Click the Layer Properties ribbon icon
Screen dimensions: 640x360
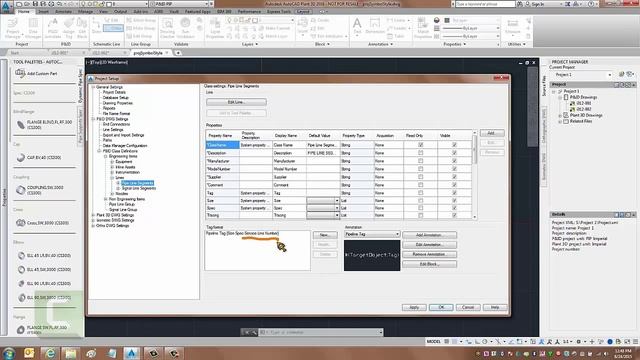[x=215, y=29]
